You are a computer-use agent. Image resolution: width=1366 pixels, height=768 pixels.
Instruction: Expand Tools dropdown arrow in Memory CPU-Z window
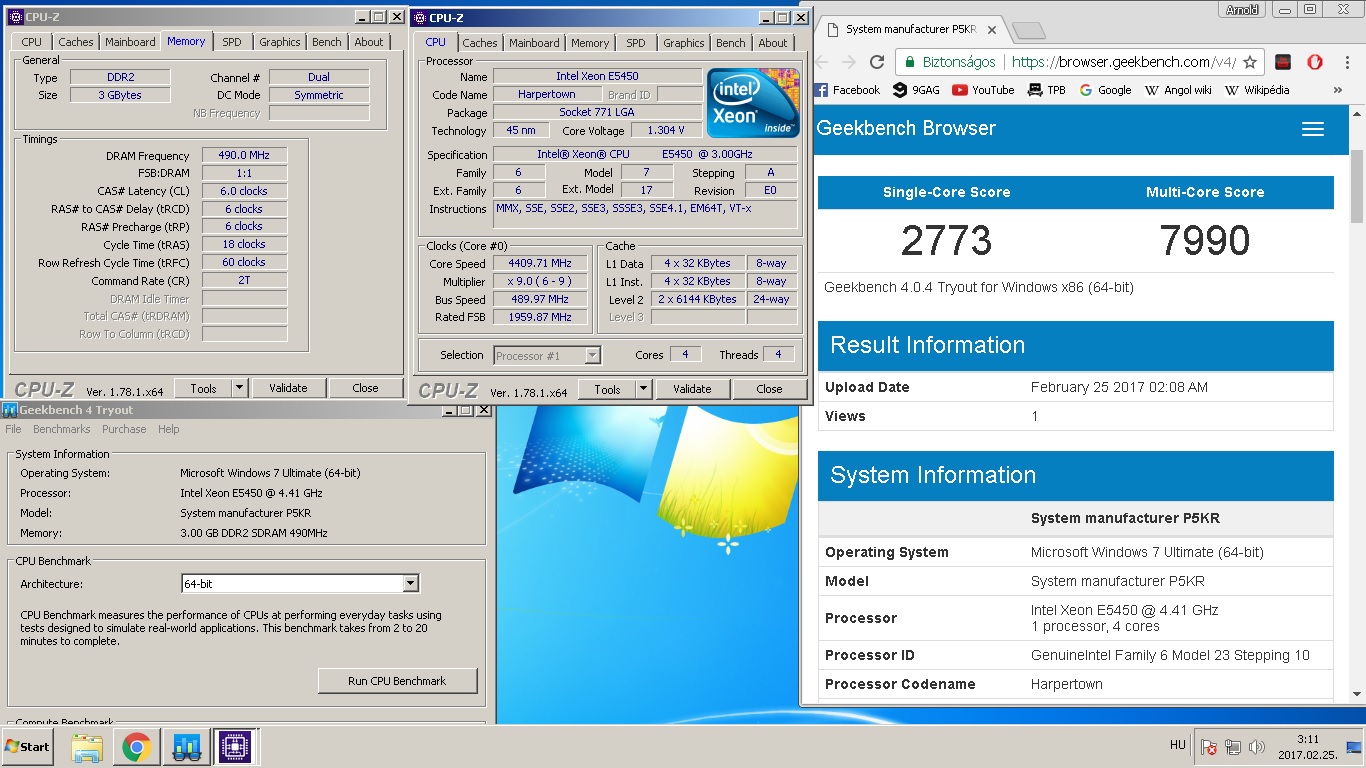pos(240,388)
